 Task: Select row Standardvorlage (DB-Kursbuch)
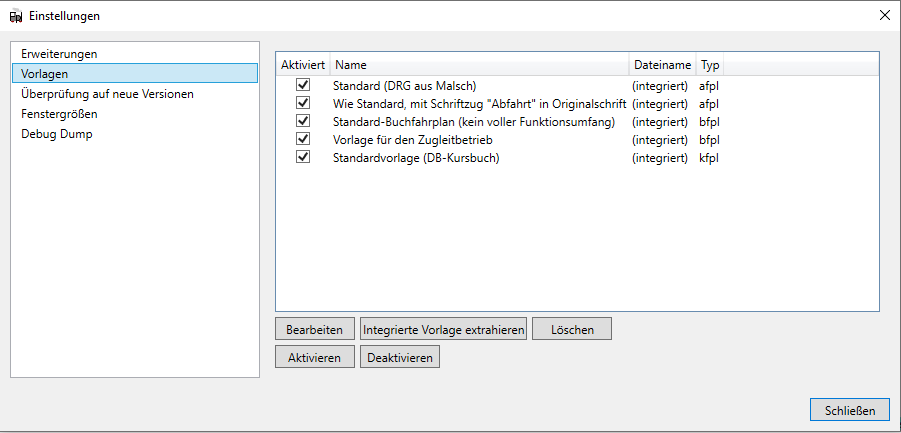577,158
